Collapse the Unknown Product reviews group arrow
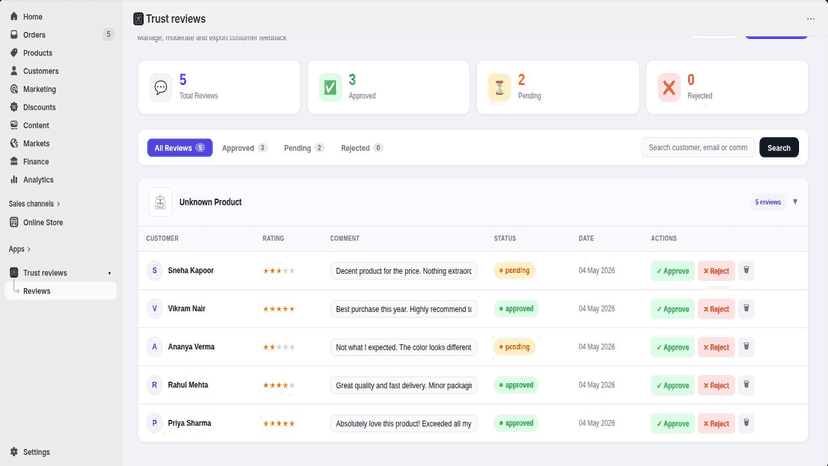This screenshot has width=828, height=466. pyautogui.click(x=795, y=202)
